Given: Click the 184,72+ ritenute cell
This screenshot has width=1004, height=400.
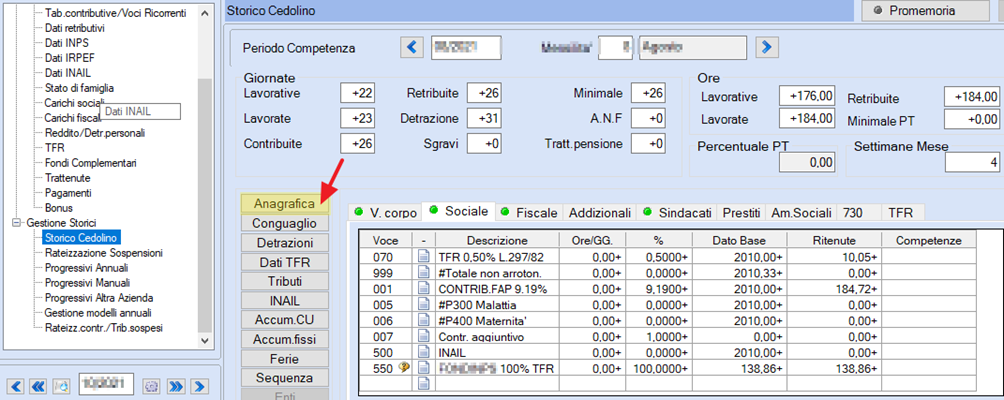Looking at the screenshot, I should point(834,289).
